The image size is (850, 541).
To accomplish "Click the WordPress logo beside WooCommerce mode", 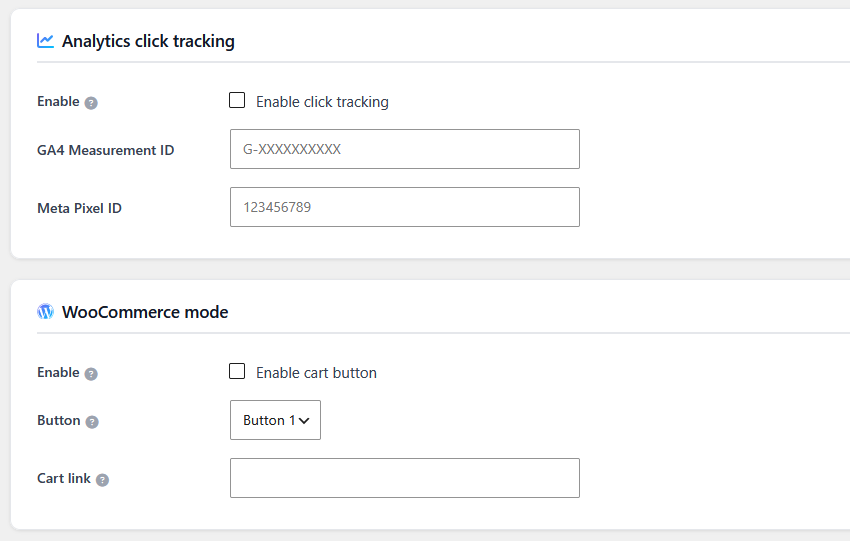I will coord(46,312).
